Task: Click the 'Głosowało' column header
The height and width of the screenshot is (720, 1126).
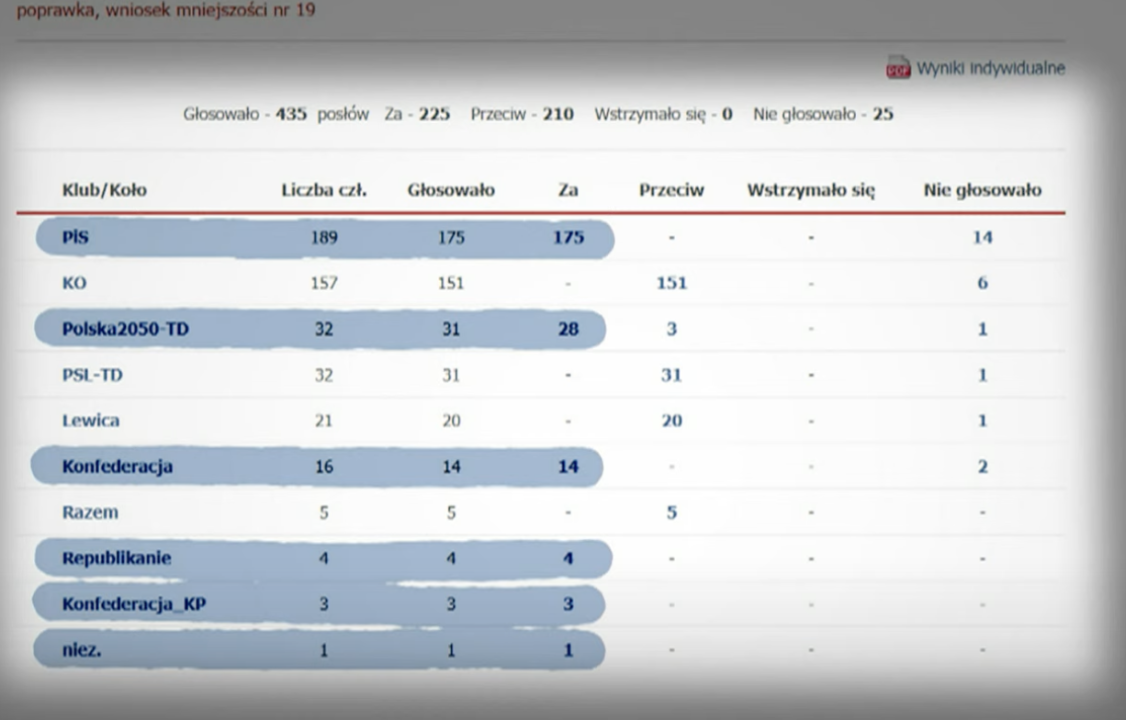Action: (x=451, y=190)
